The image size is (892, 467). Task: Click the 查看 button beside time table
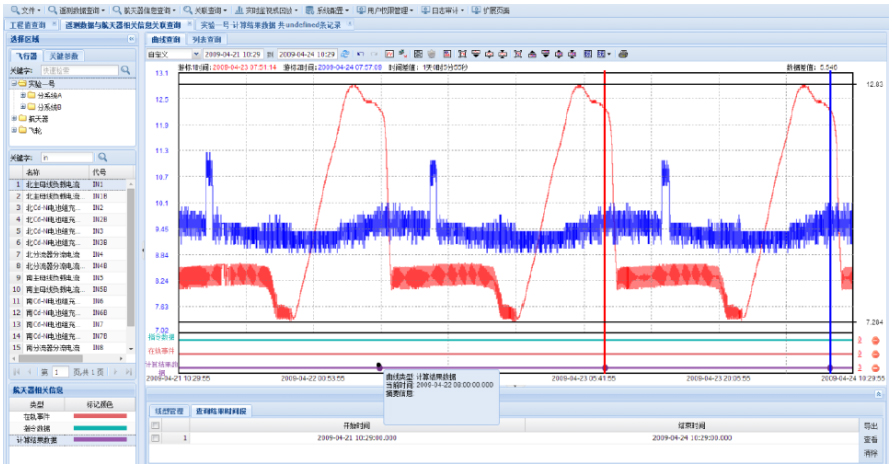pyautogui.click(x=871, y=438)
